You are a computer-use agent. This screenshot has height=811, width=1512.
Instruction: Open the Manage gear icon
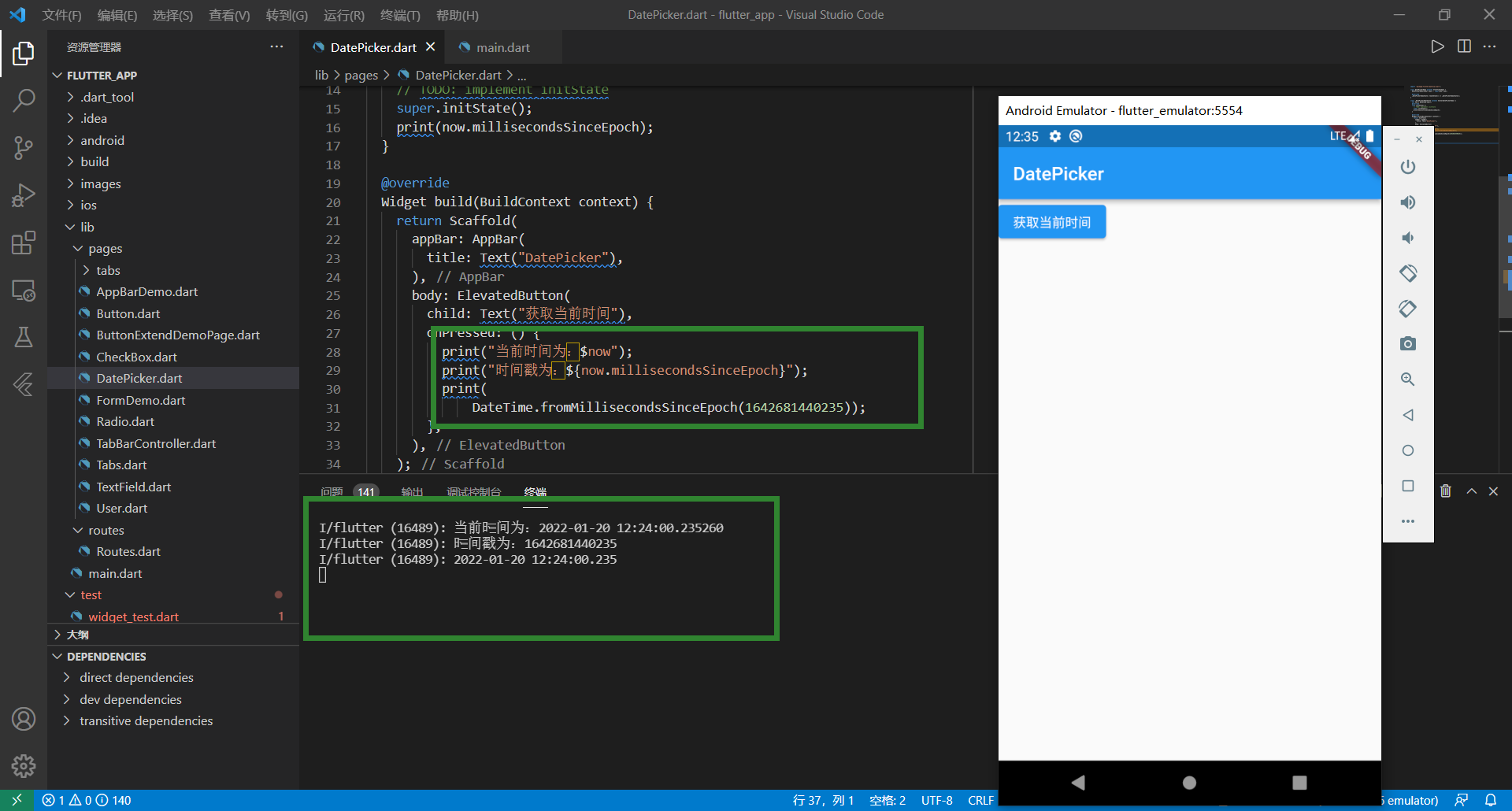coord(24,765)
